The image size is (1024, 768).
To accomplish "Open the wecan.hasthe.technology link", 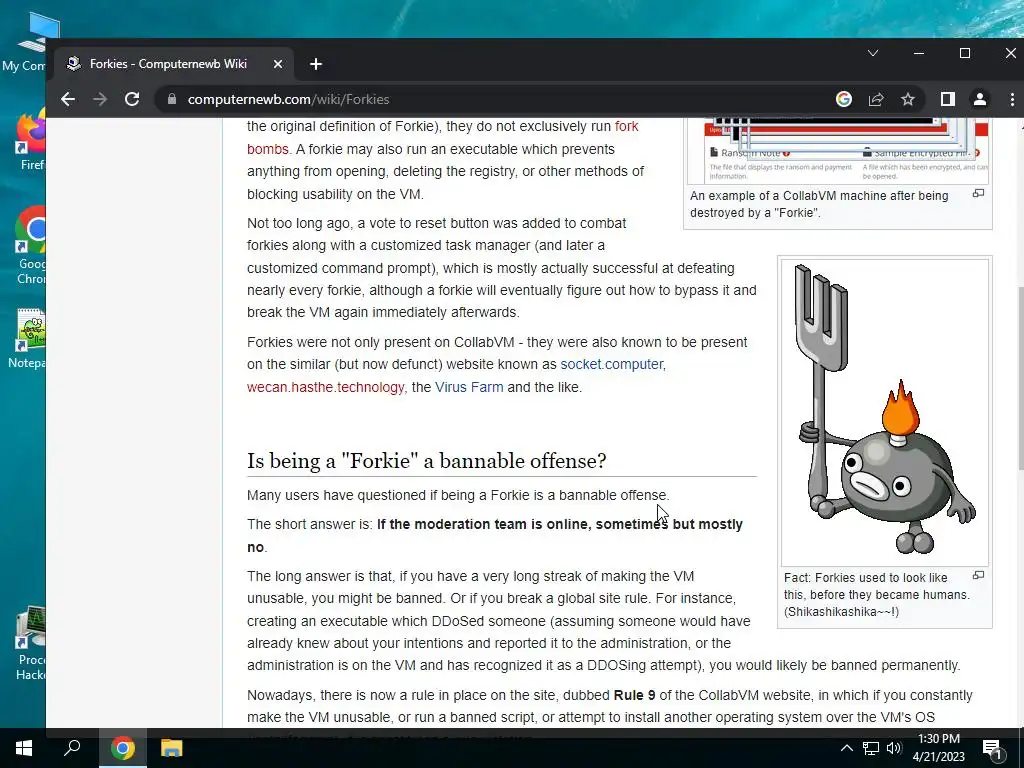I will click(325, 387).
